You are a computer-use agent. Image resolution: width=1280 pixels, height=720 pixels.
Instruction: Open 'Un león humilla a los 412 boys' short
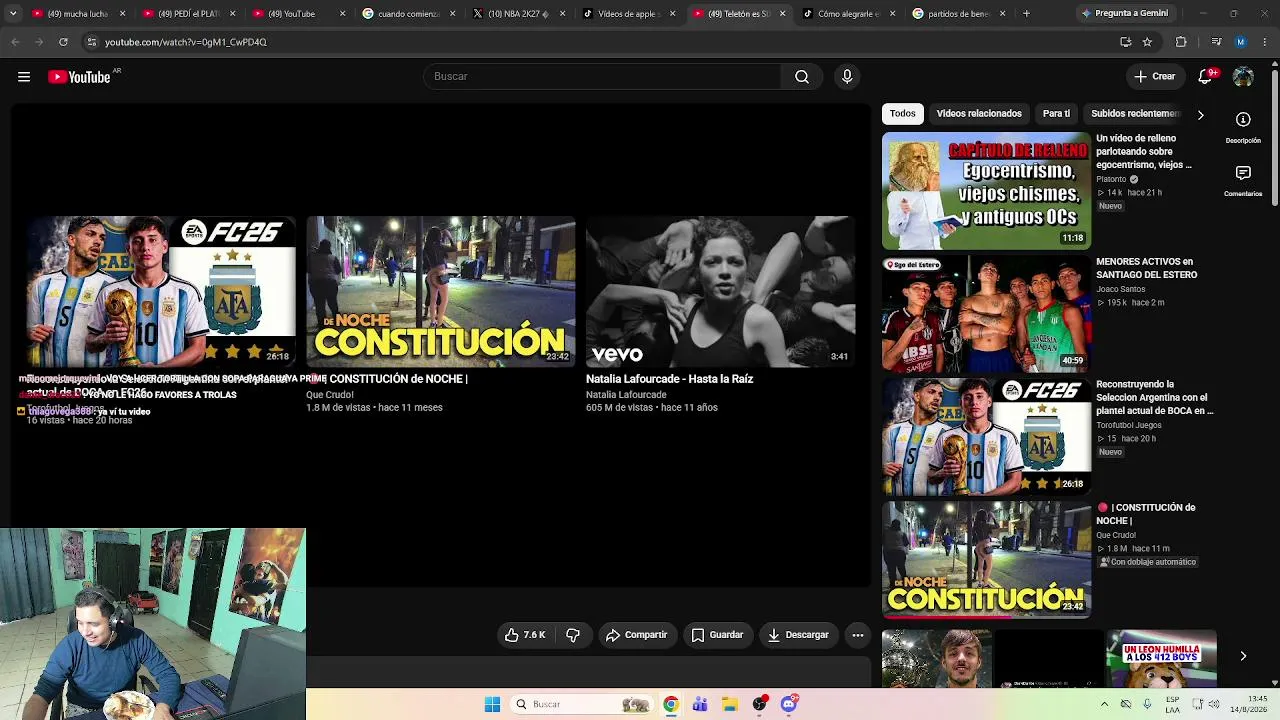(x=1161, y=659)
